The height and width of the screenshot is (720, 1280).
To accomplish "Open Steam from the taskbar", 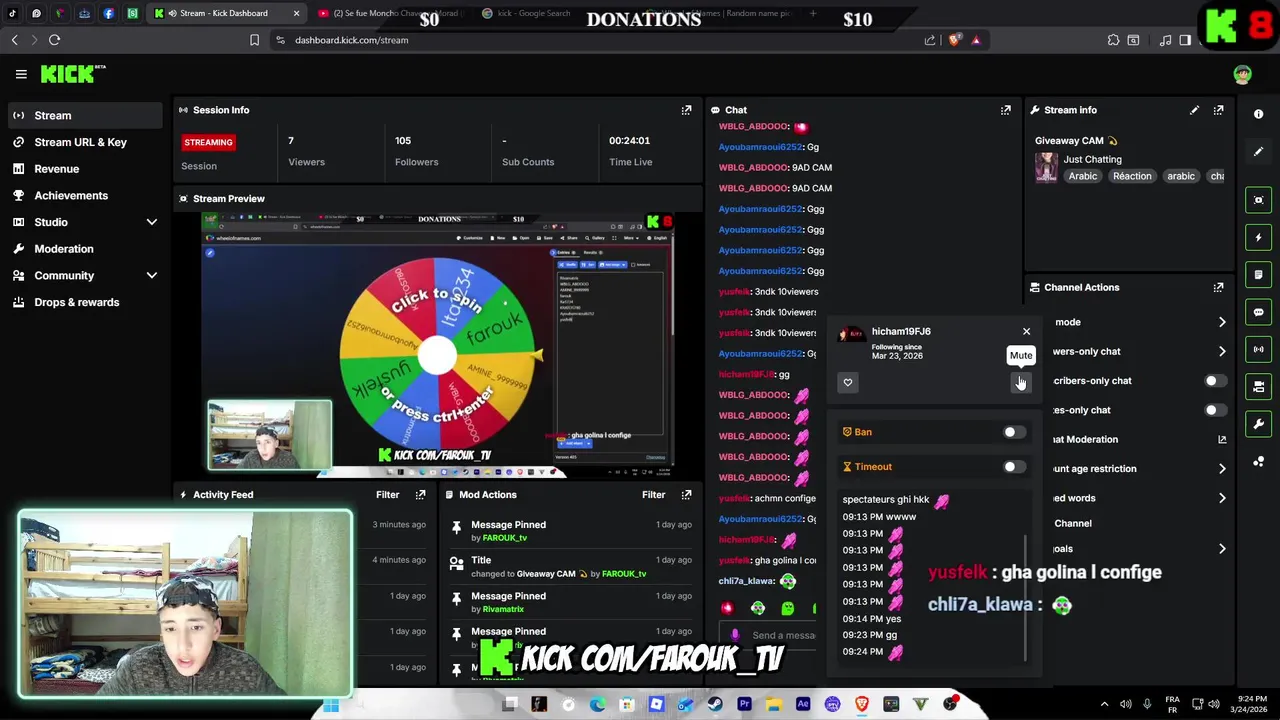I will click(715, 704).
